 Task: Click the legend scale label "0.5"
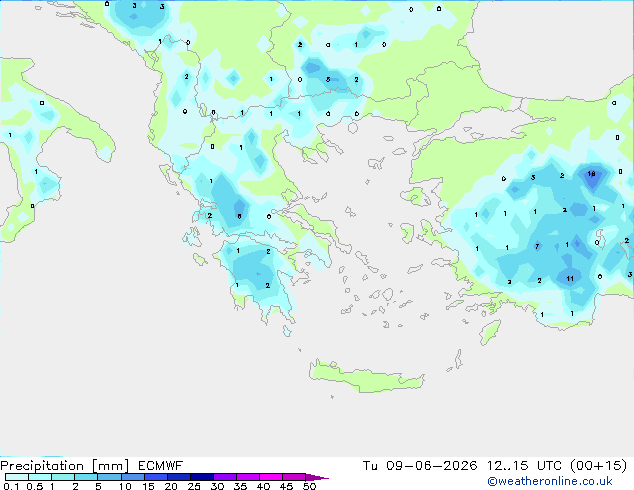click(35, 486)
